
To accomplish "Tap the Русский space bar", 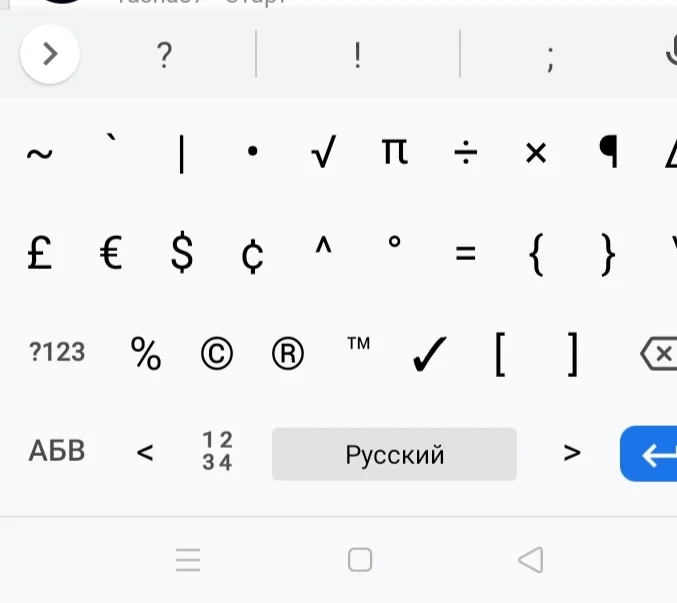I will coord(394,454).
